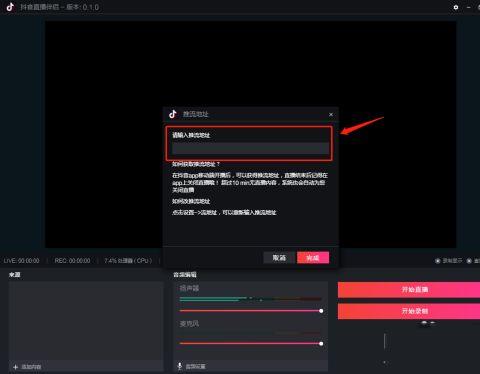Click the 扬声器 speaker label
This screenshot has height=374, width=480.
click(x=189, y=288)
